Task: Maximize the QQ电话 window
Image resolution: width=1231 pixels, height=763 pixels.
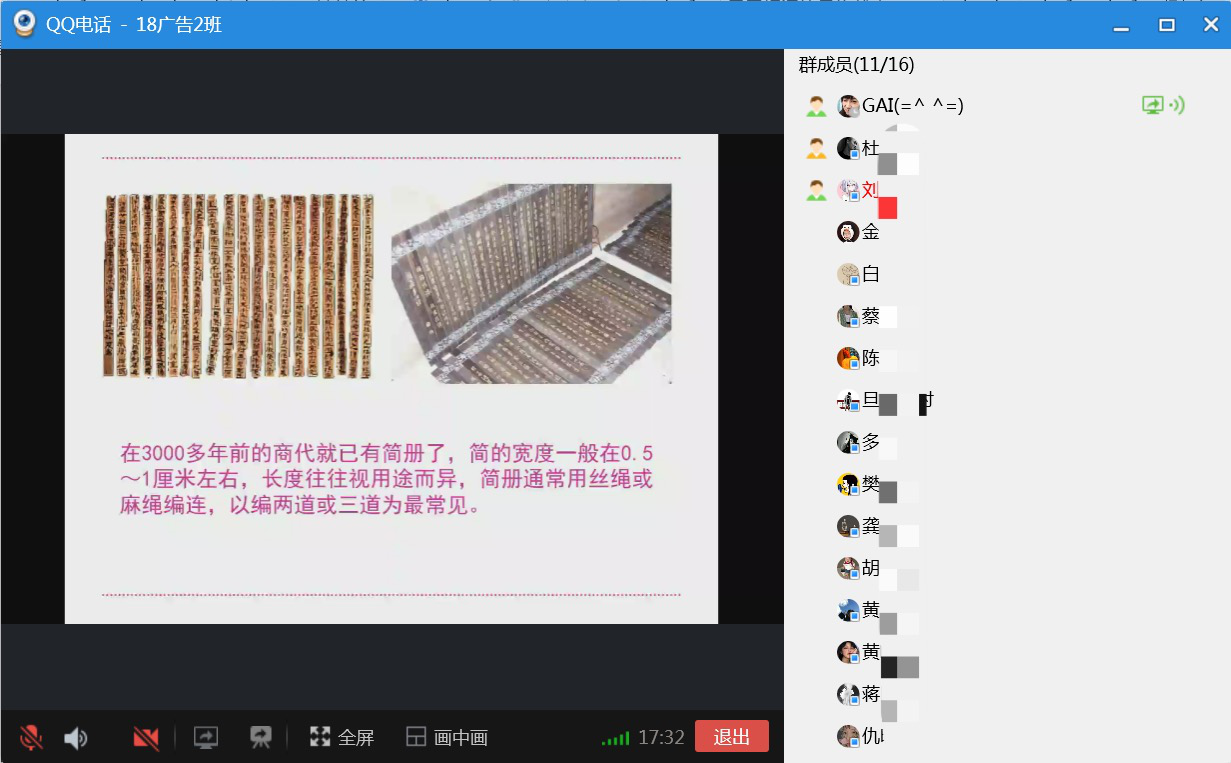Action: [x=1166, y=25]
